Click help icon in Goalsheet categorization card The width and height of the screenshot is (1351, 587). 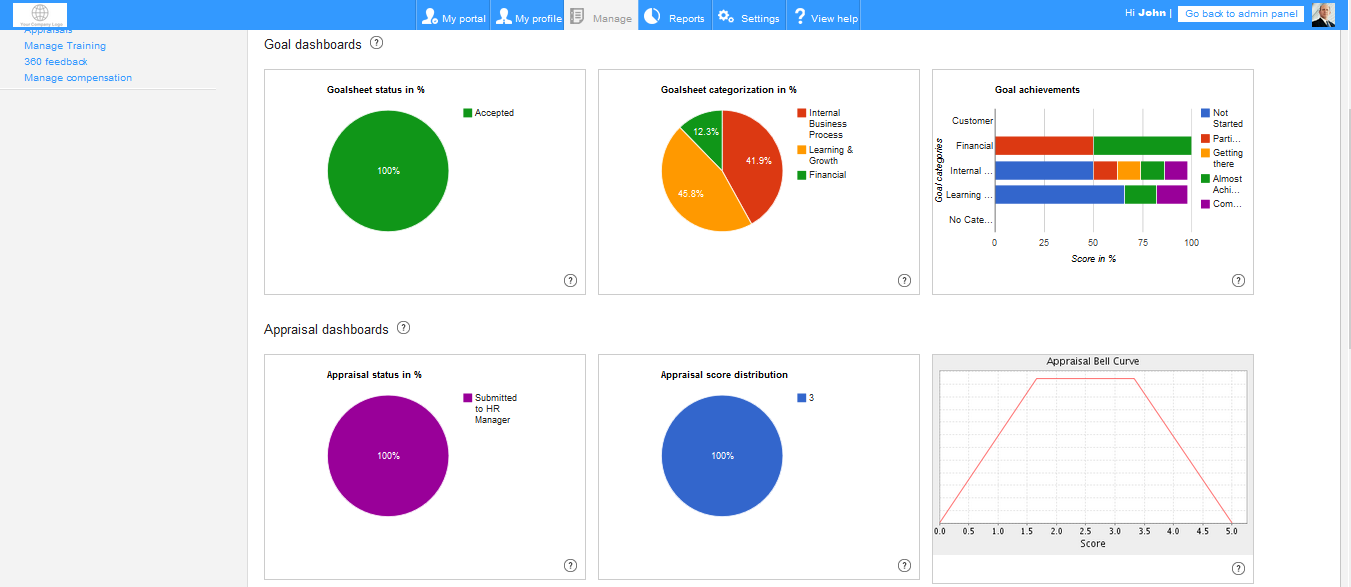tap(904, 281)
